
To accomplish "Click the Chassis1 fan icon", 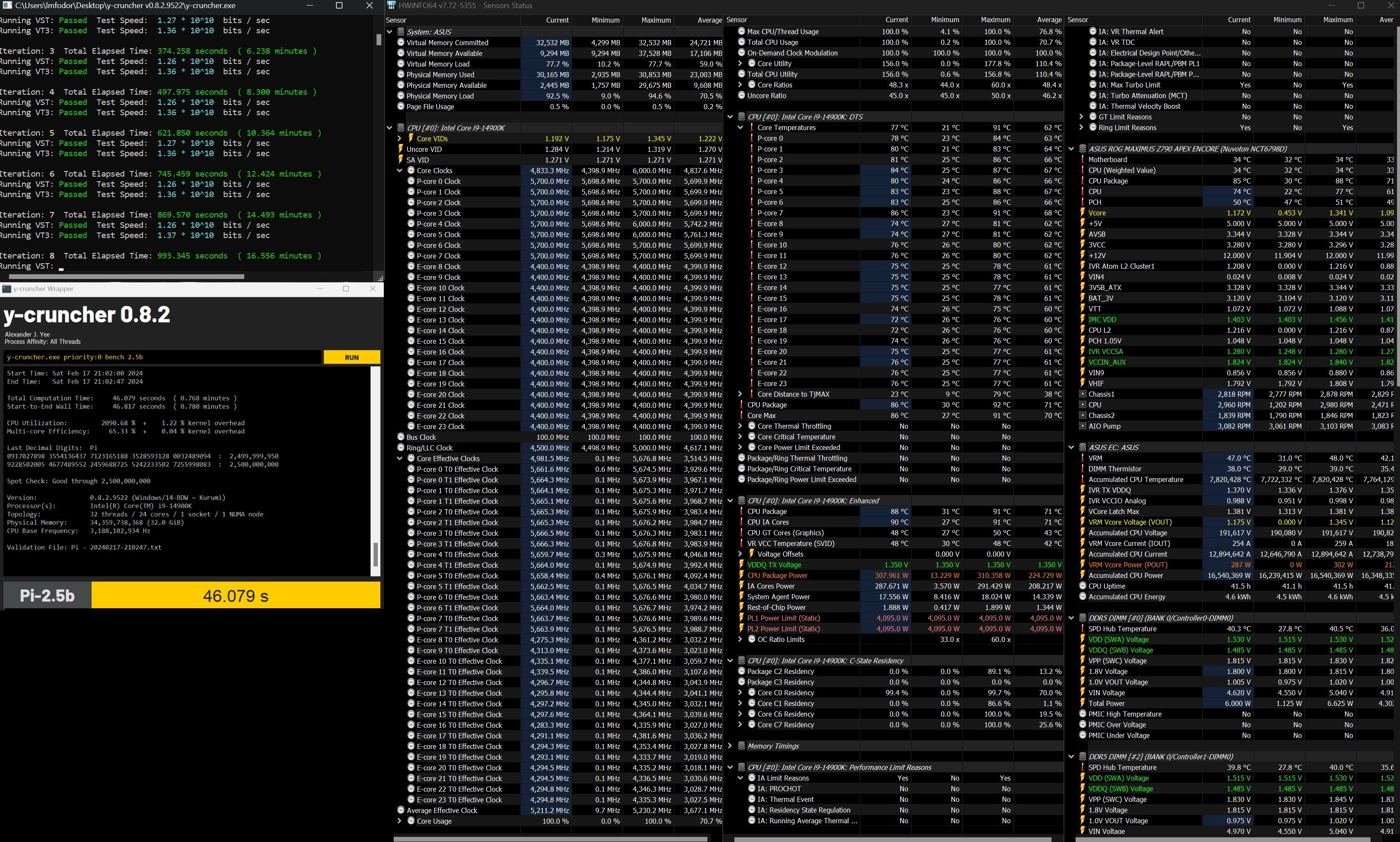I will click(x=1082, y=394).
